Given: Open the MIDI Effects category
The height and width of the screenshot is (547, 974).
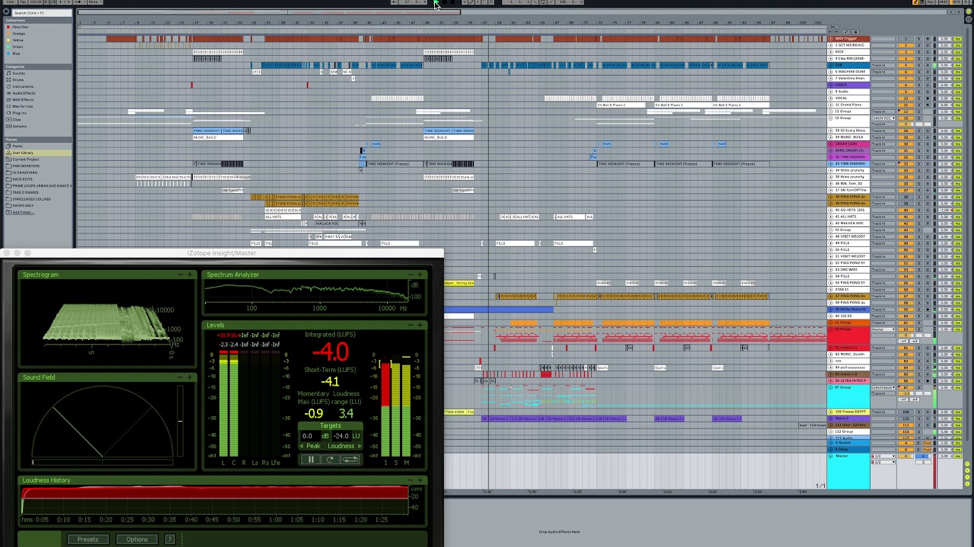Looking at the screenshot, I should (24, 100).
